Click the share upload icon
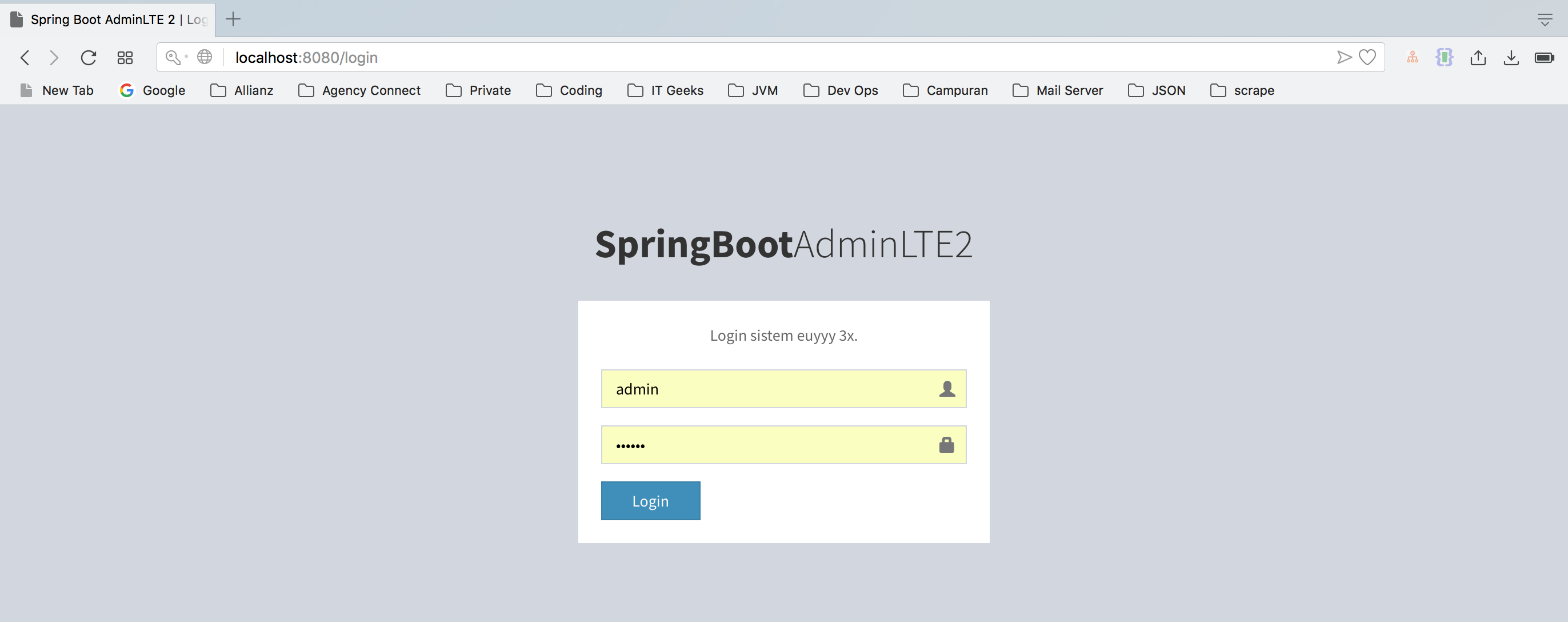 pyautogui.click(x=1478, y=57)
